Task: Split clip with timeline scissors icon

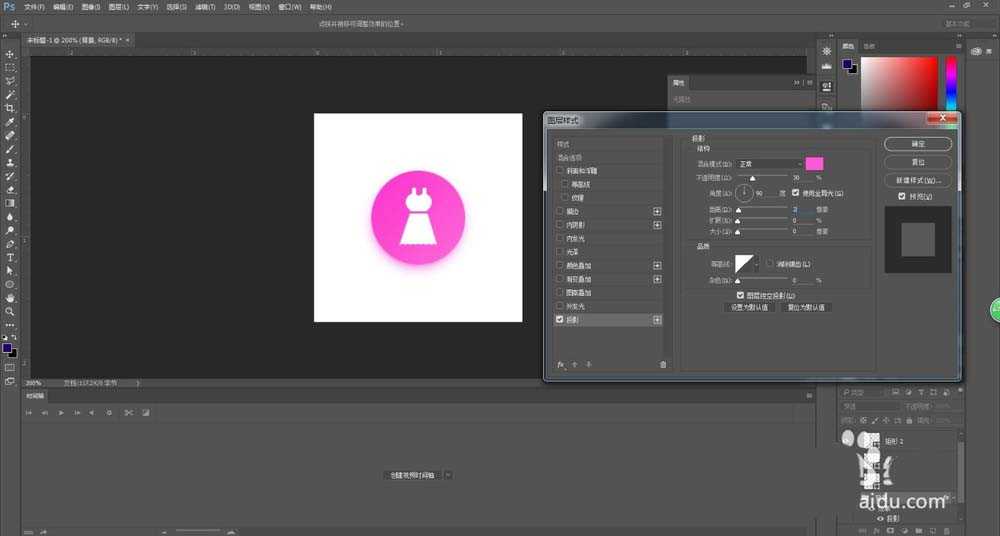Action: 128,412
